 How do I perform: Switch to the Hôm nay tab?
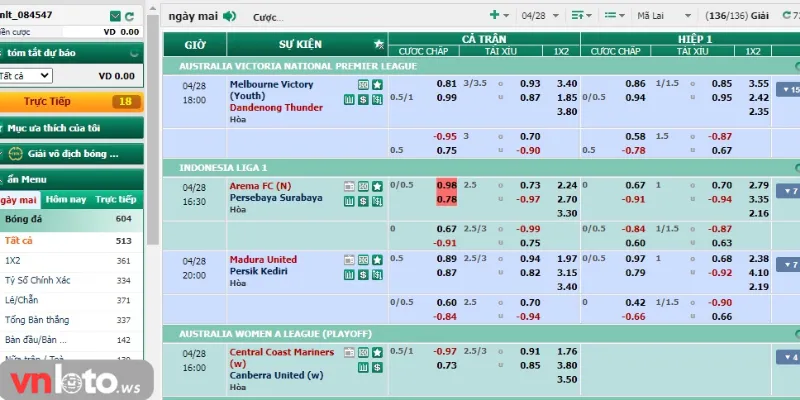point(66,200)
